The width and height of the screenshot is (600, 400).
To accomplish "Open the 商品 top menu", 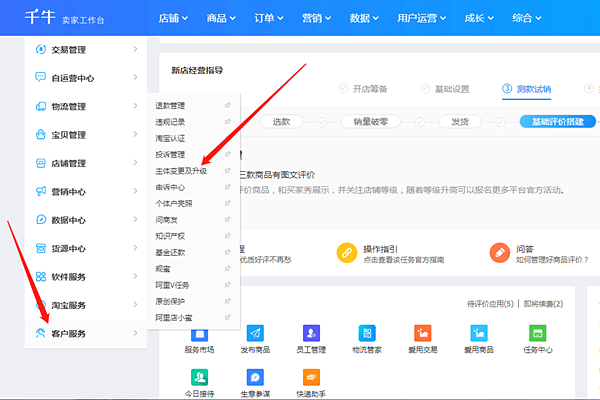I will point(221,18).
